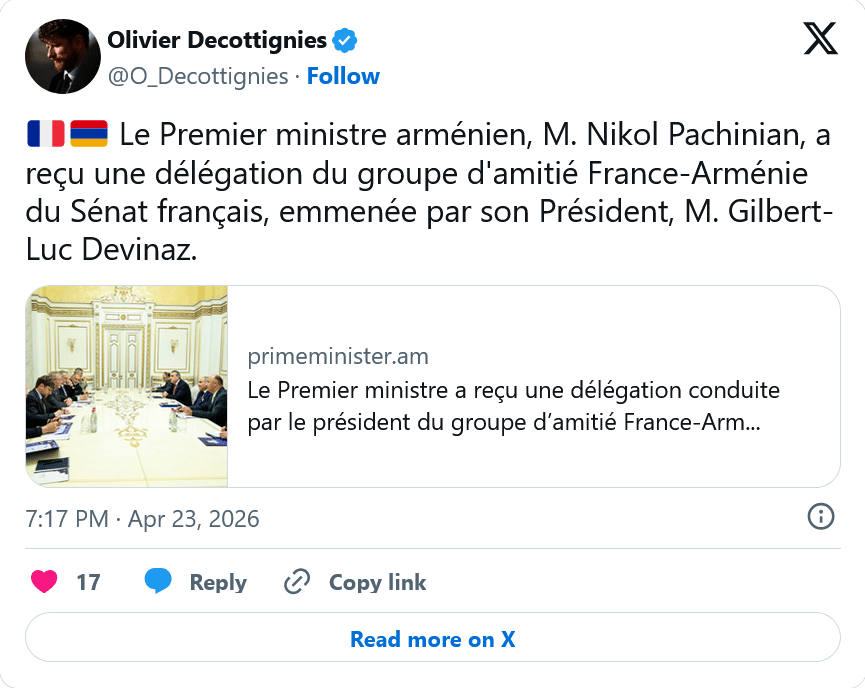Click the Olivier Decottignies display name

pos(217,40)
